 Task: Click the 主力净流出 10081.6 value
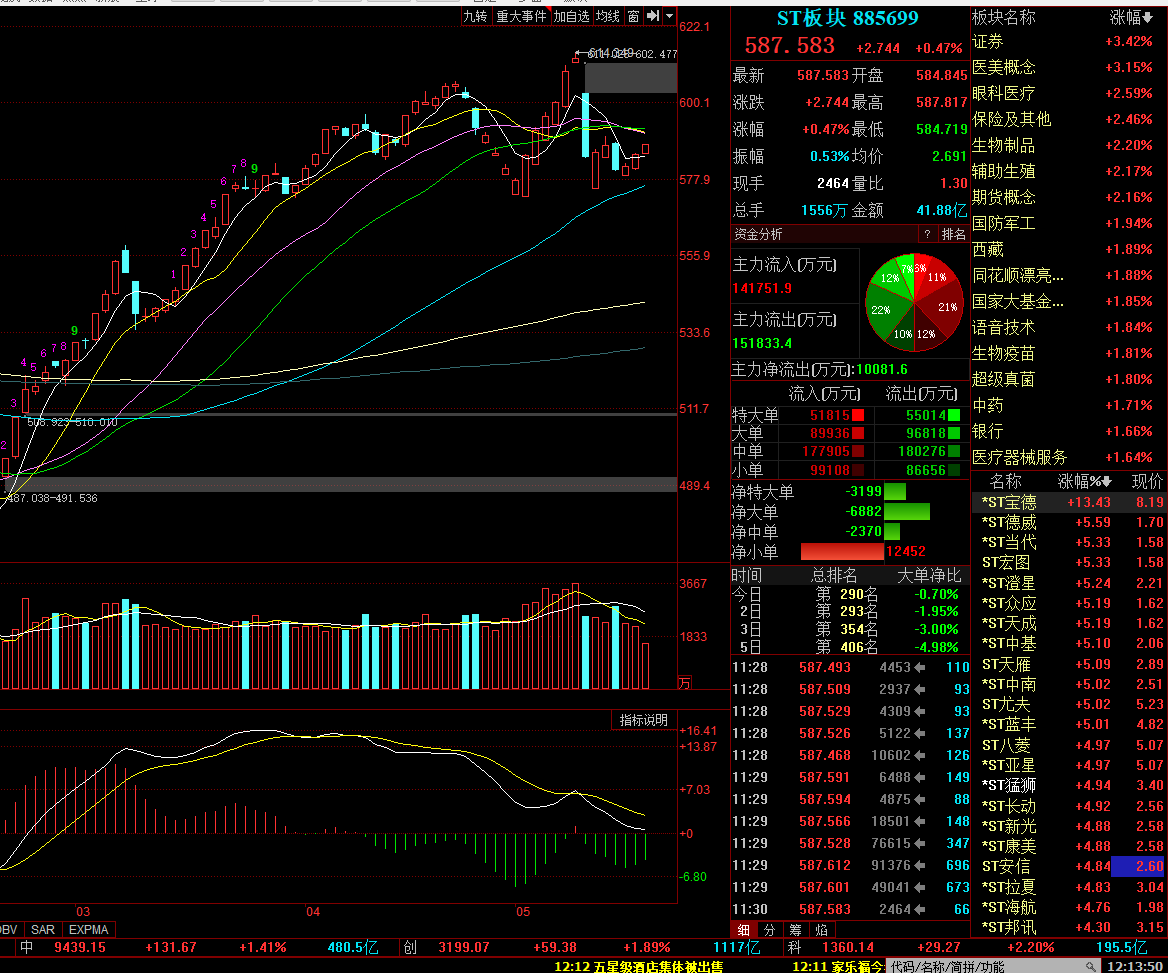coord(882,370)
